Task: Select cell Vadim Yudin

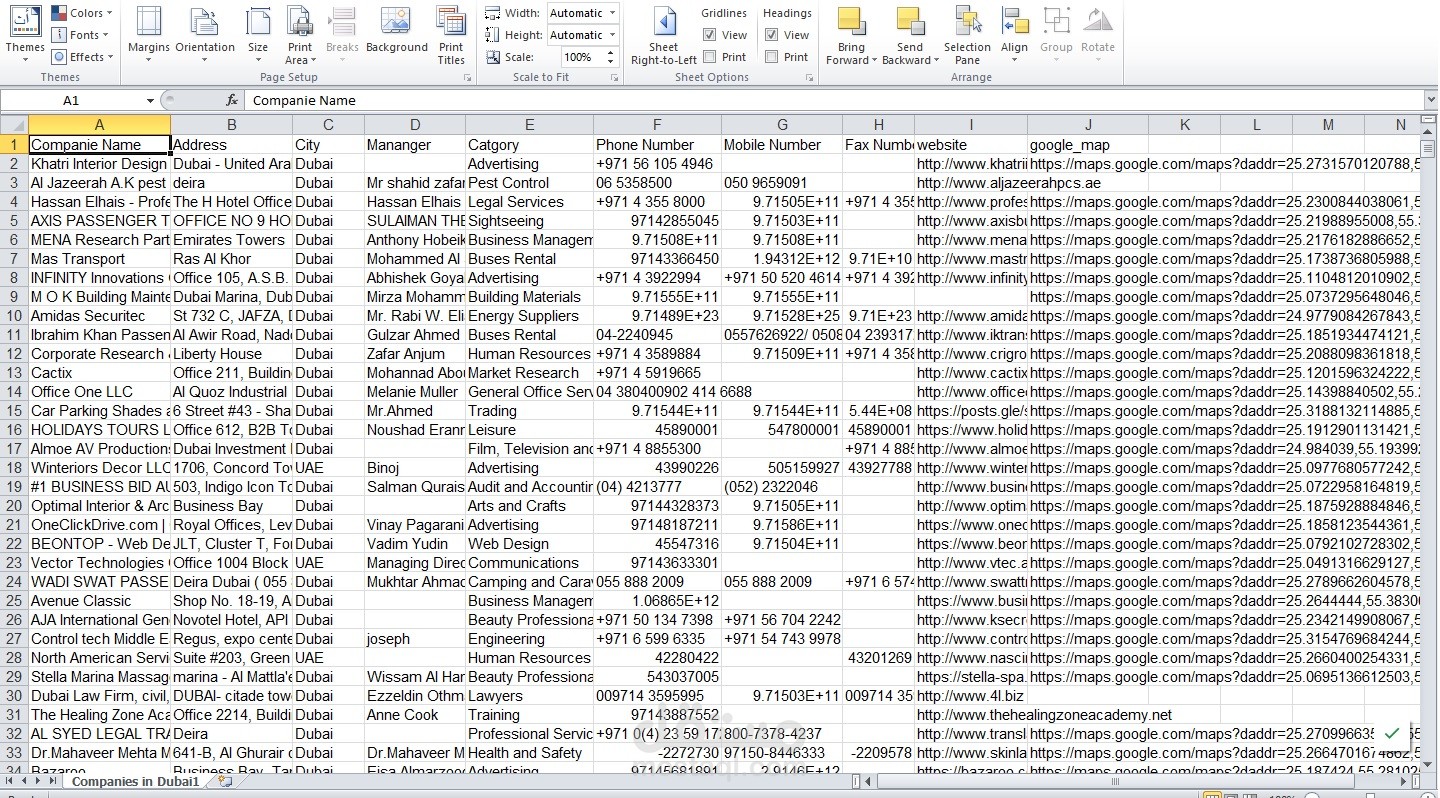Action: click(x=415, y=544)
